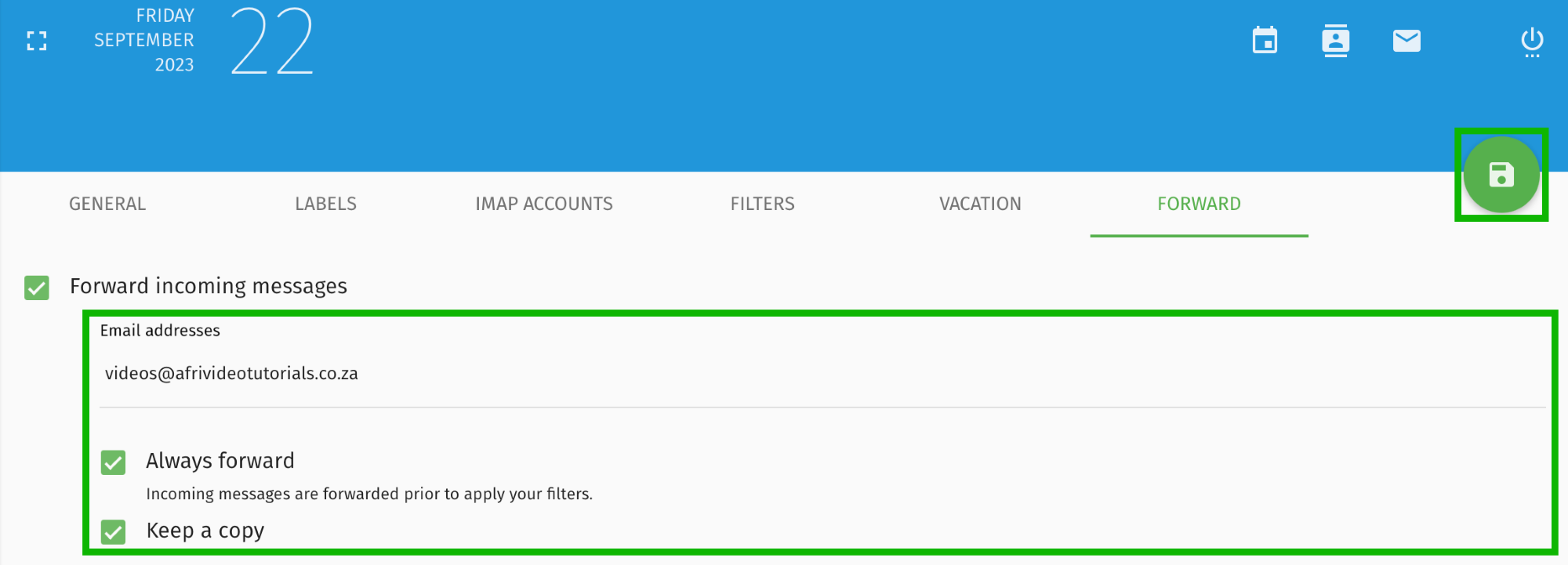Click the forwarded-prior-to-filters hint text
Screen dimensions: 1568x565
click(369, 494)
